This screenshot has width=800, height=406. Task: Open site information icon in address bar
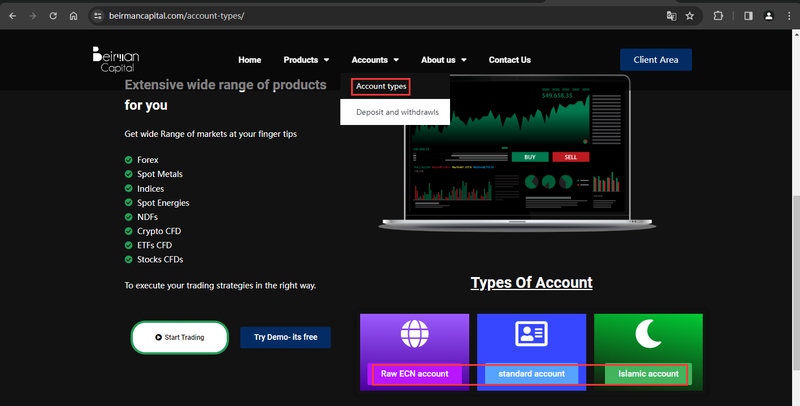point(98,16)
